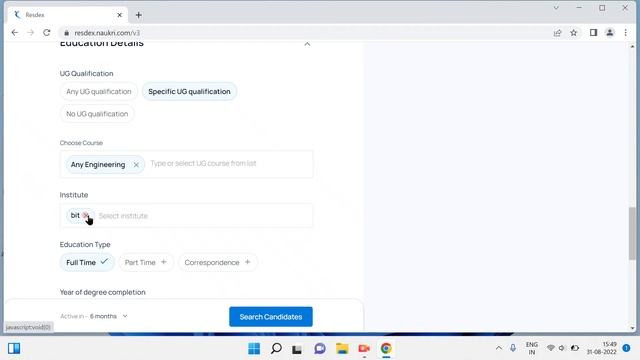Add Correspondence education type
The height and width of the screenshot is (360, 640).
pos(218,262)
